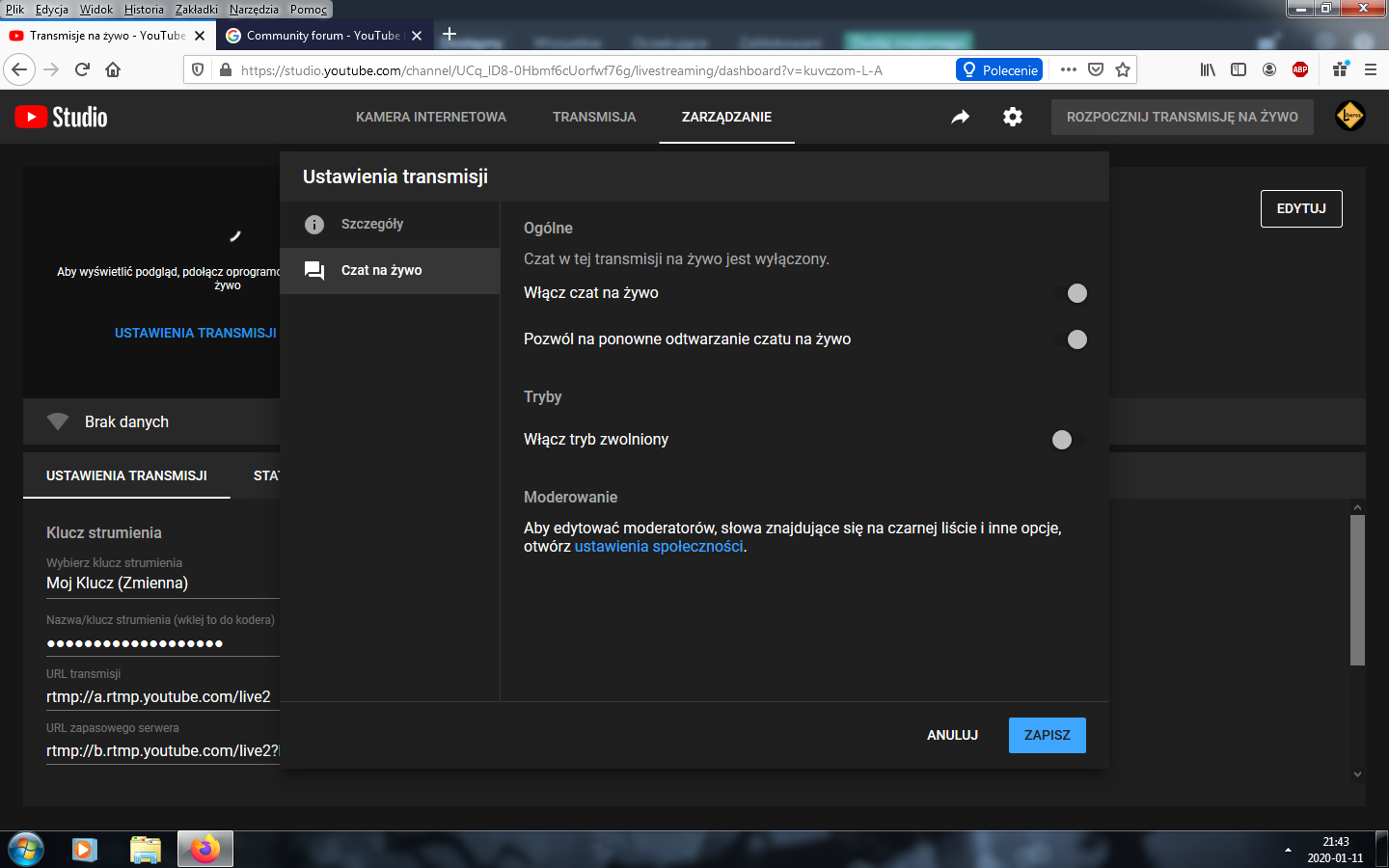Viewport: 1389px width, 868px height.
Task: Click the ZAPISZ button
Action: (x=1048, y=735)
